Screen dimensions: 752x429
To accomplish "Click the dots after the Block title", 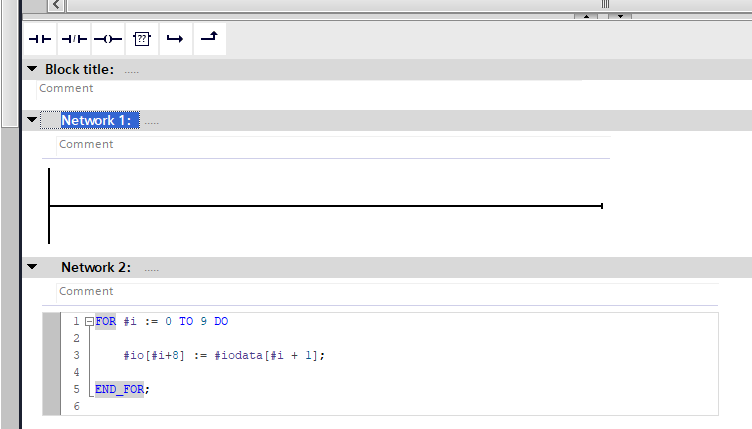I will pyautogui.click(x=131, y=72).
